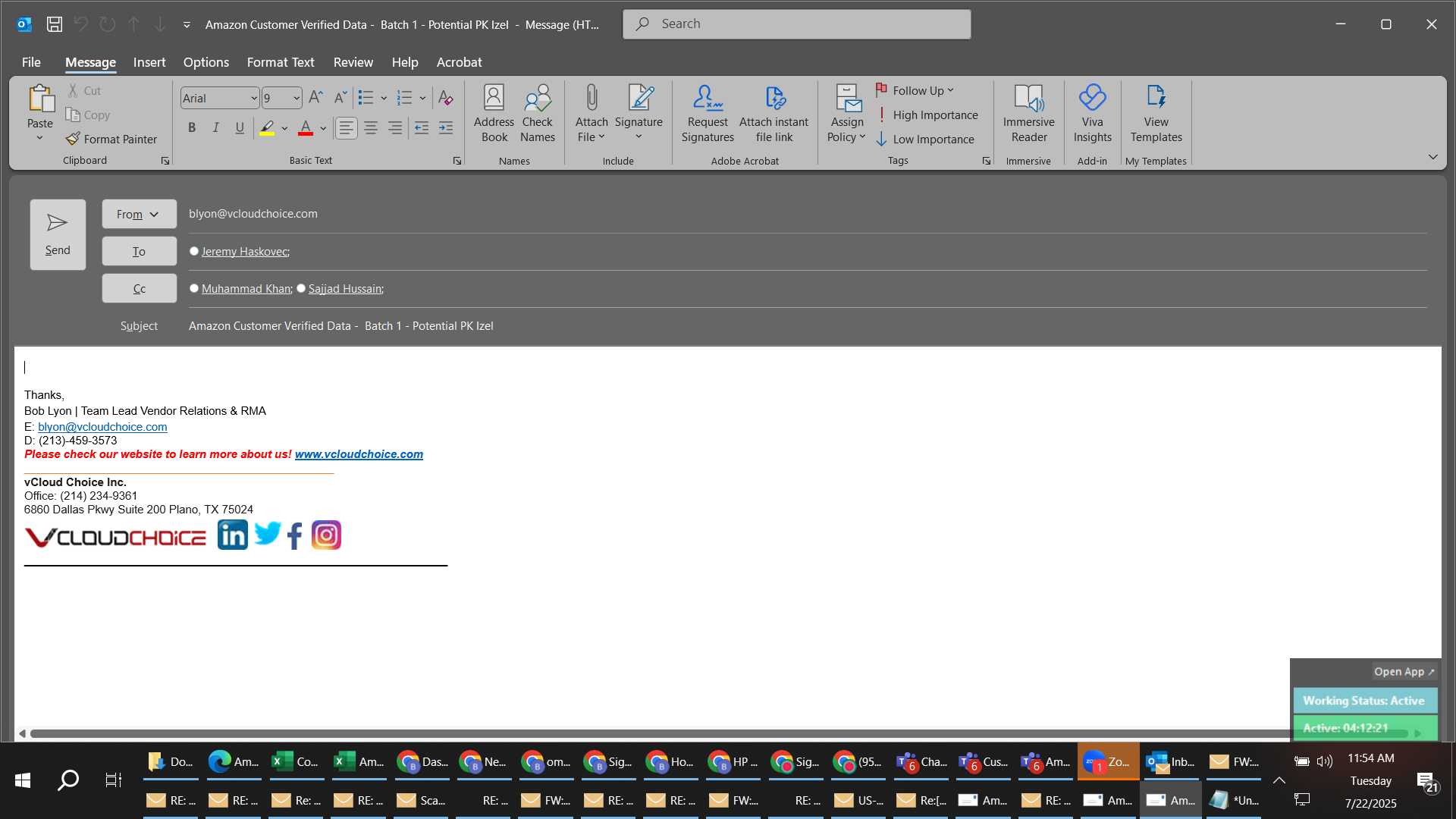Open the font size dropdown
The height and width of the screenshot is (819, 1456).
(297, 98)
